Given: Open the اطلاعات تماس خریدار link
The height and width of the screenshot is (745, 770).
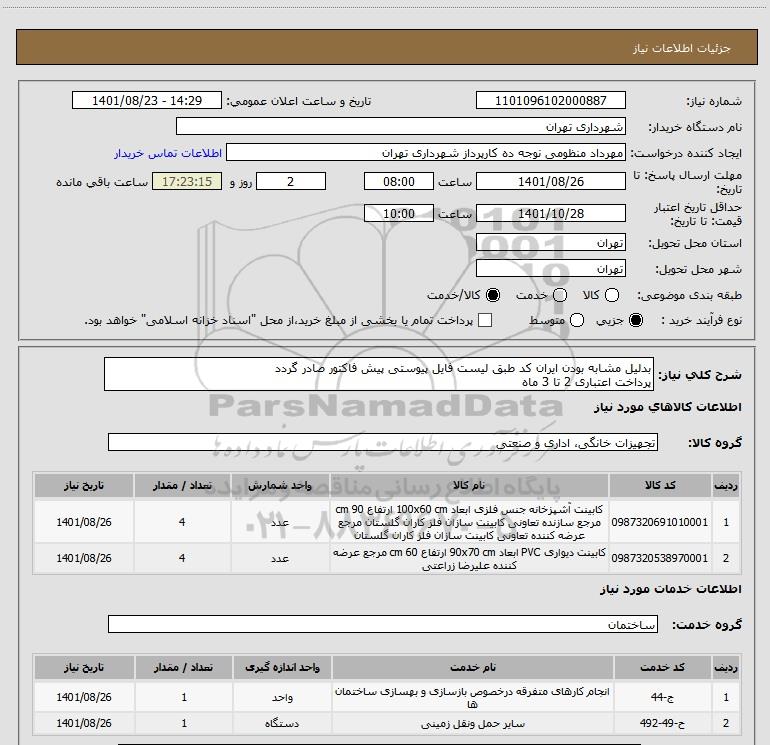Looking at the screenshot, I should 168,153.
